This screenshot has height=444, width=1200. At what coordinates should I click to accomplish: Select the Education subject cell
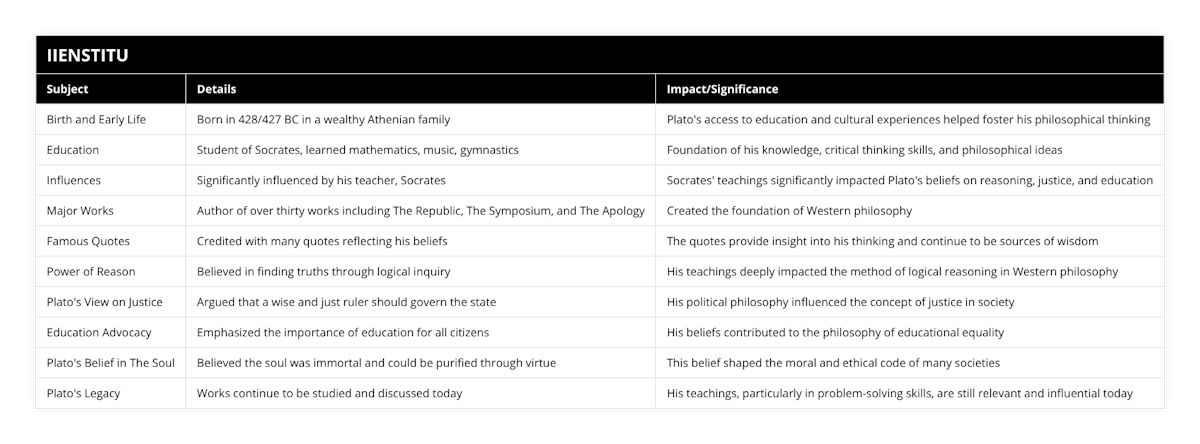tap(73, 149)
